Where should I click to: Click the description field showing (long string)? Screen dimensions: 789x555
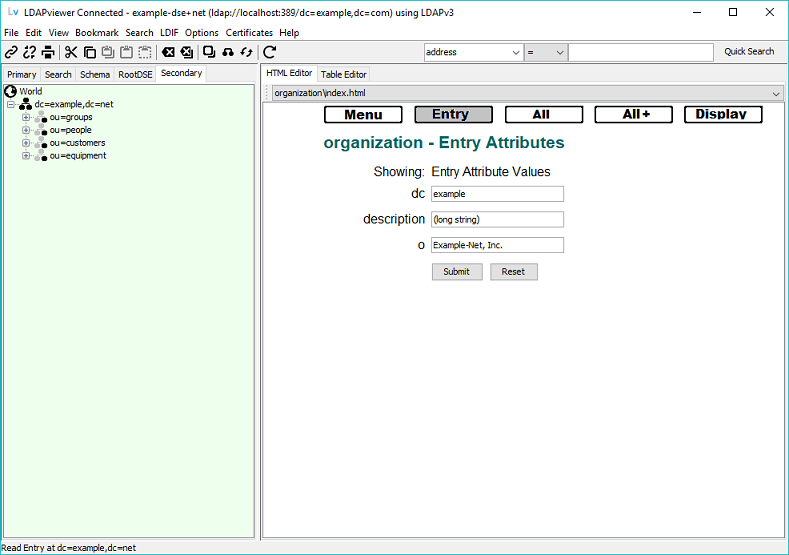(497, 219)
